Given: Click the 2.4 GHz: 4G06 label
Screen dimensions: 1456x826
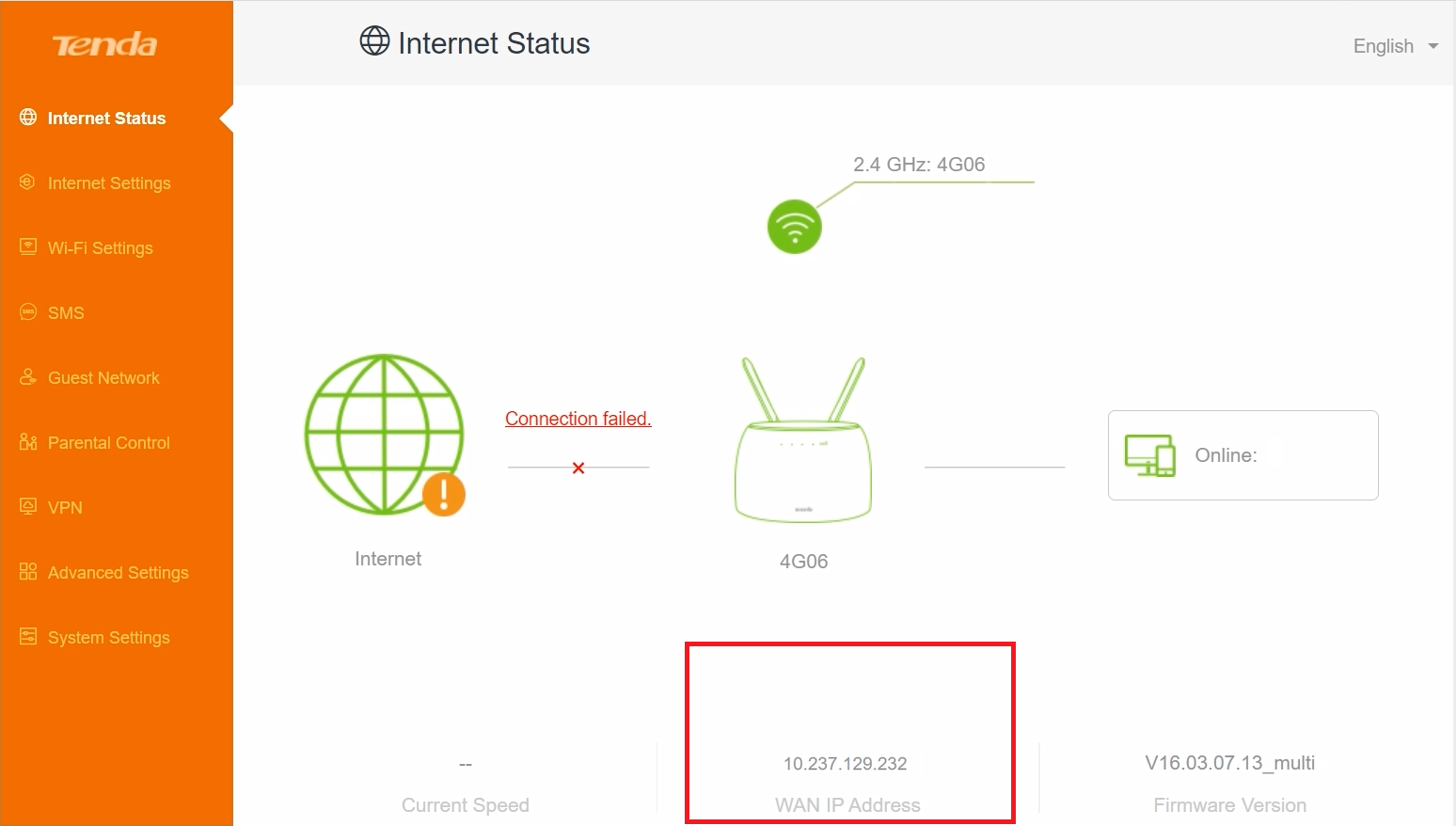Looking at the screenshot, I should point(919,164).
